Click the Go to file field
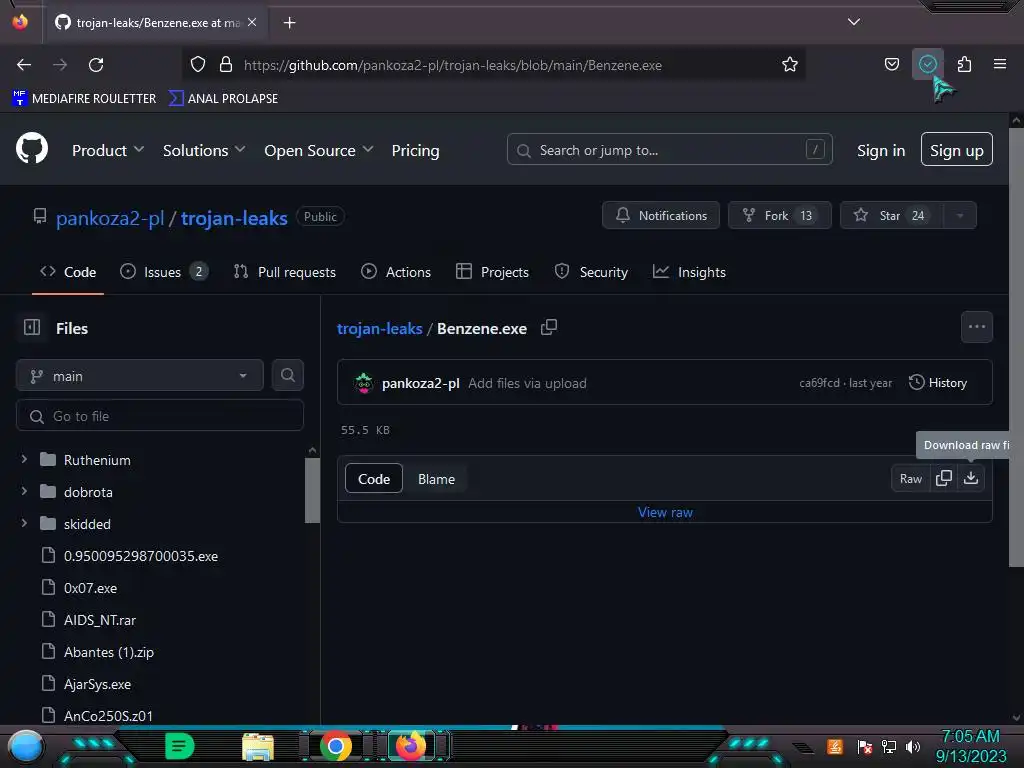This screenshot has width=1024, height=768. click(x=159, y=415)
